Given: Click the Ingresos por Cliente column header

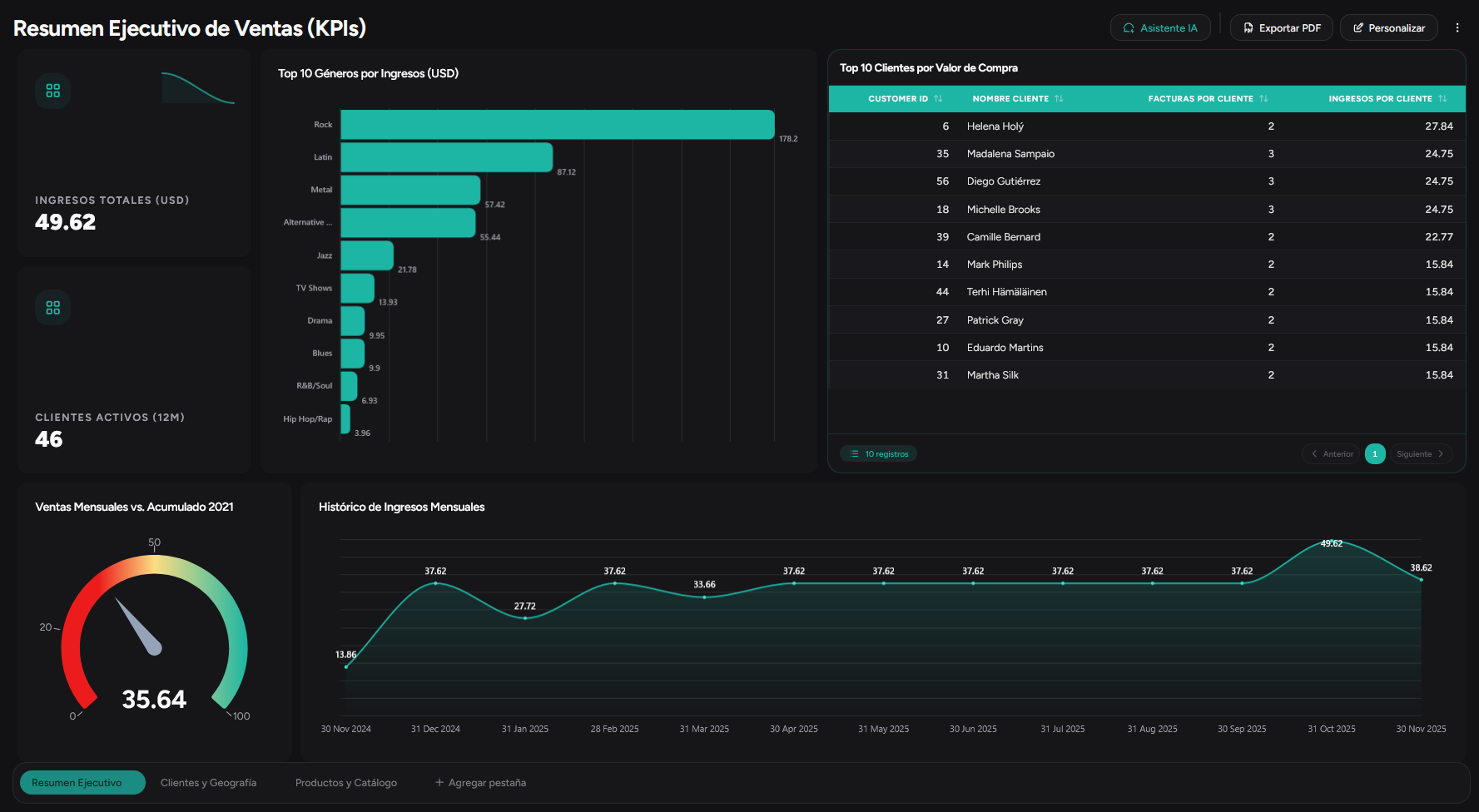Looking at the screenshot, I should (x=1380, y=98).
